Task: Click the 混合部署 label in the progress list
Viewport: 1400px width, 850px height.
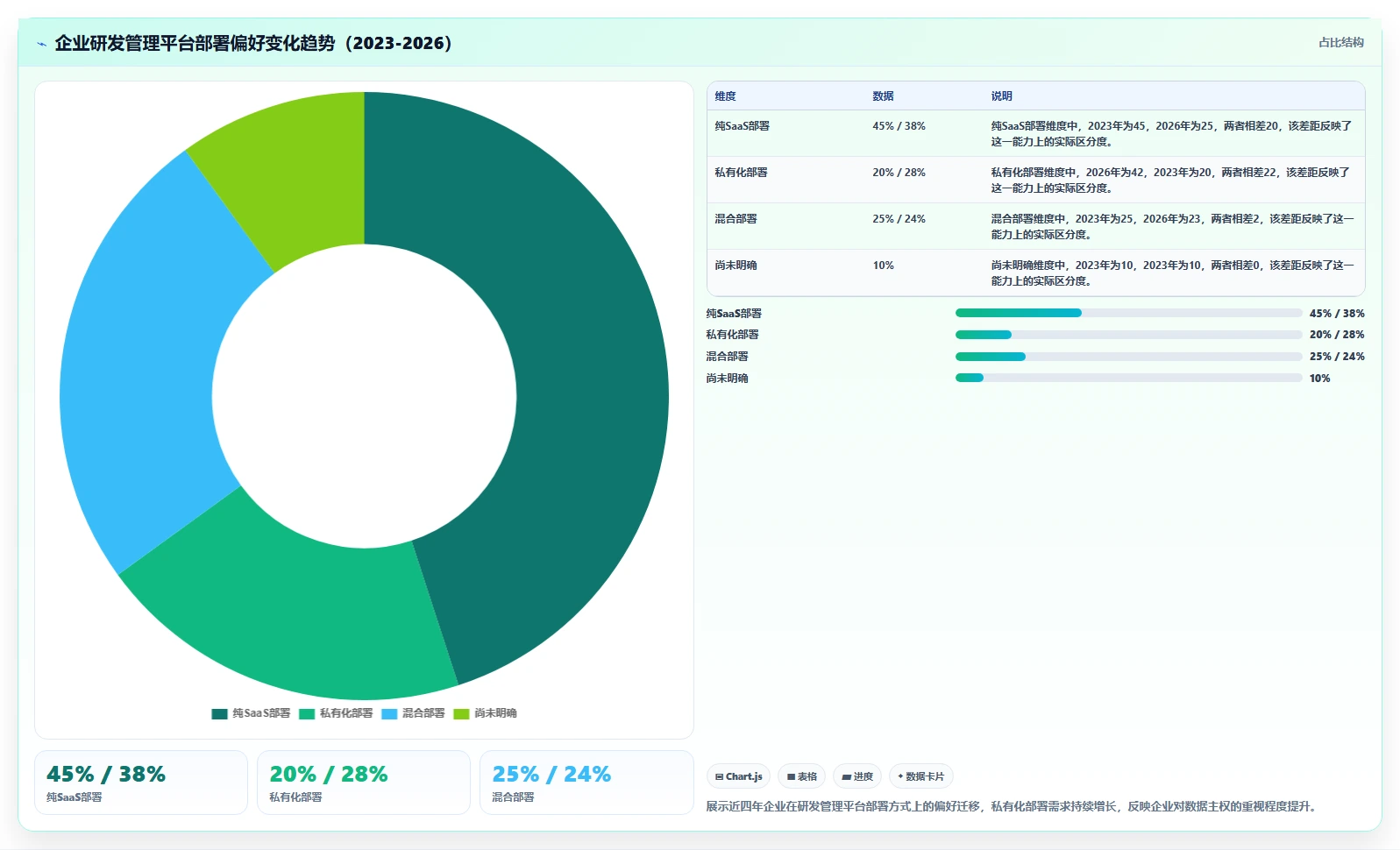Action: (728, 357)
